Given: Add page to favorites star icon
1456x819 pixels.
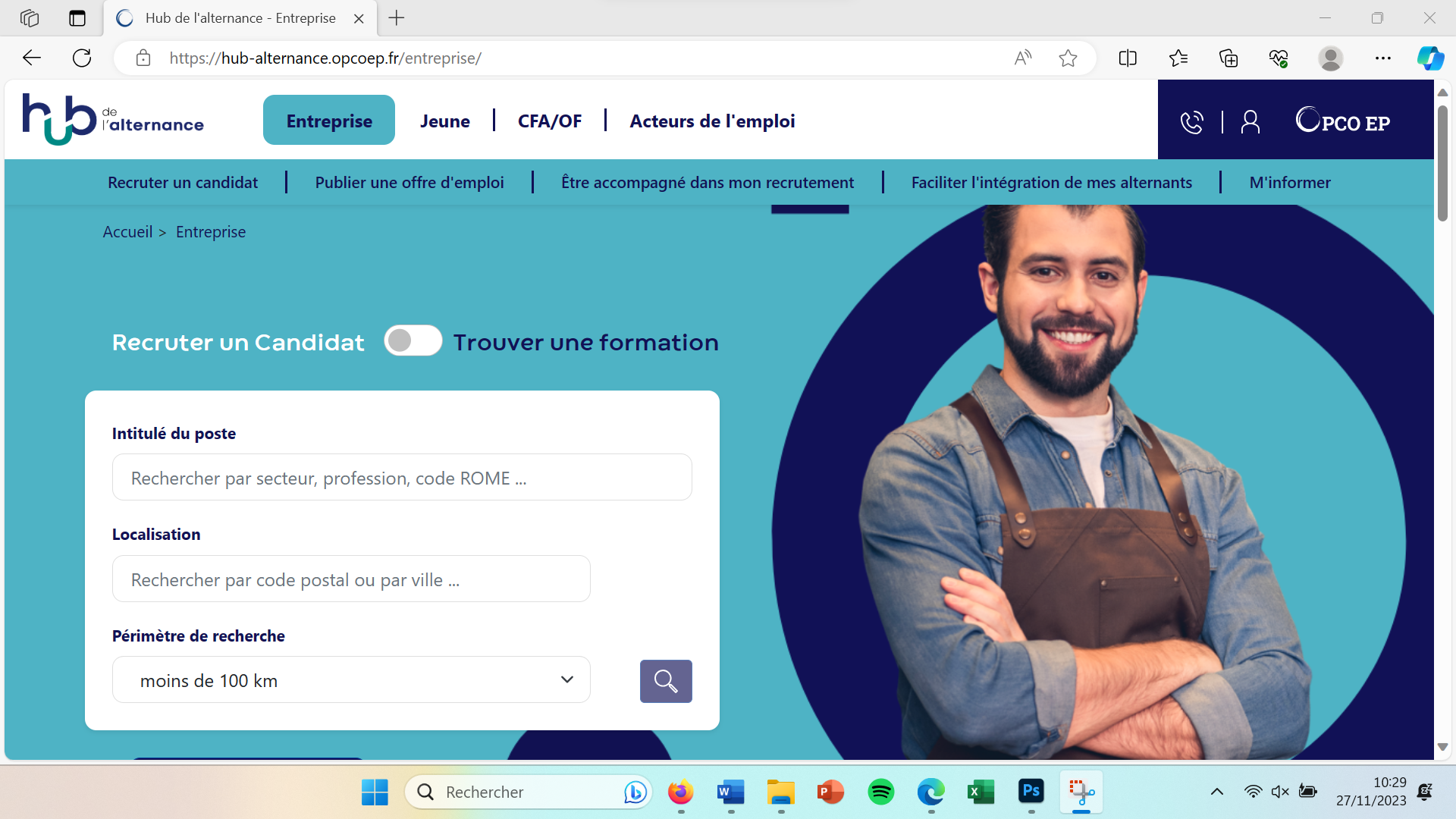Looking at the screenshot, I should (x=1068, y=58).
